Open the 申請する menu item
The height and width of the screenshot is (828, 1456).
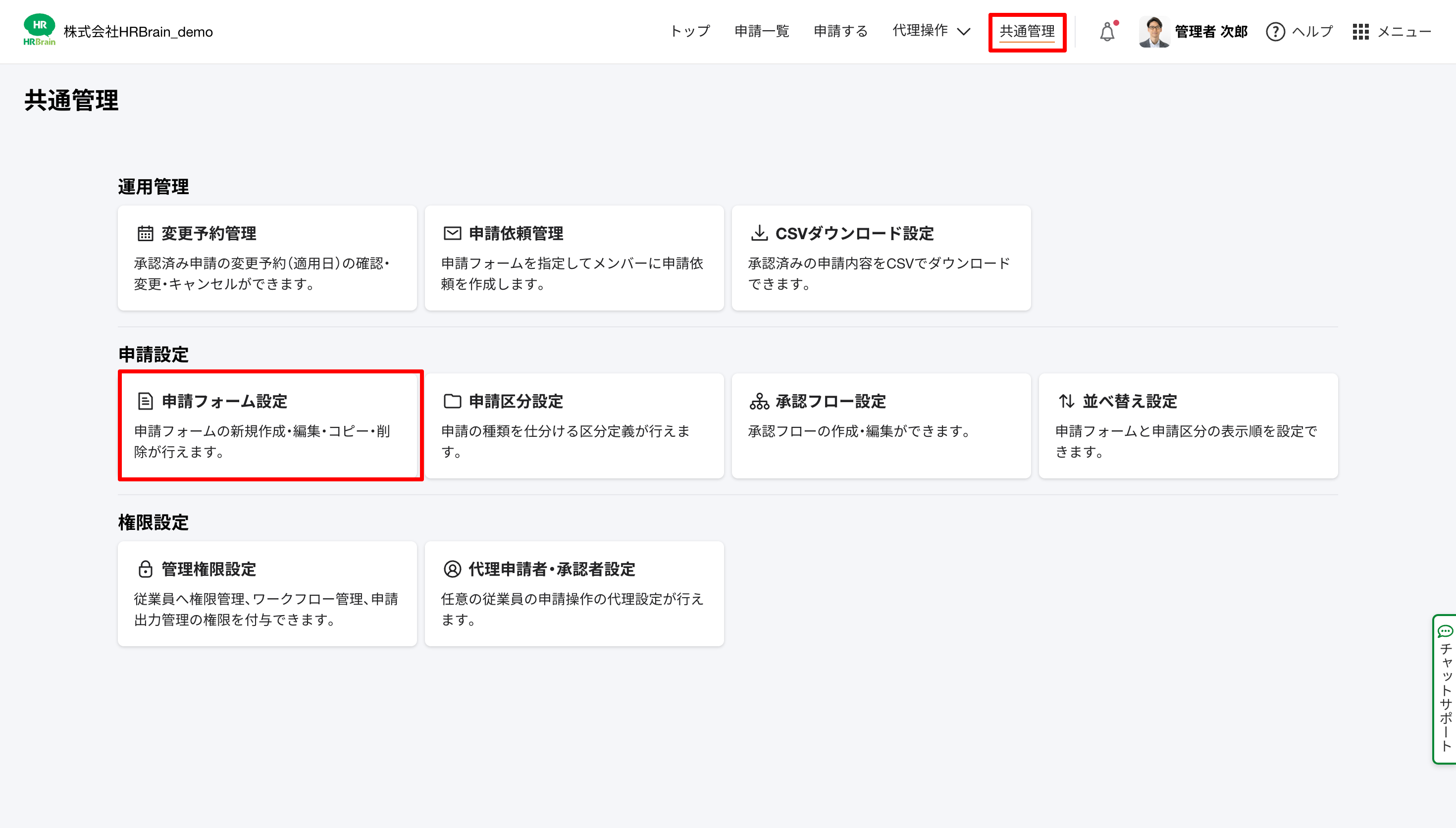pos(841,31)
